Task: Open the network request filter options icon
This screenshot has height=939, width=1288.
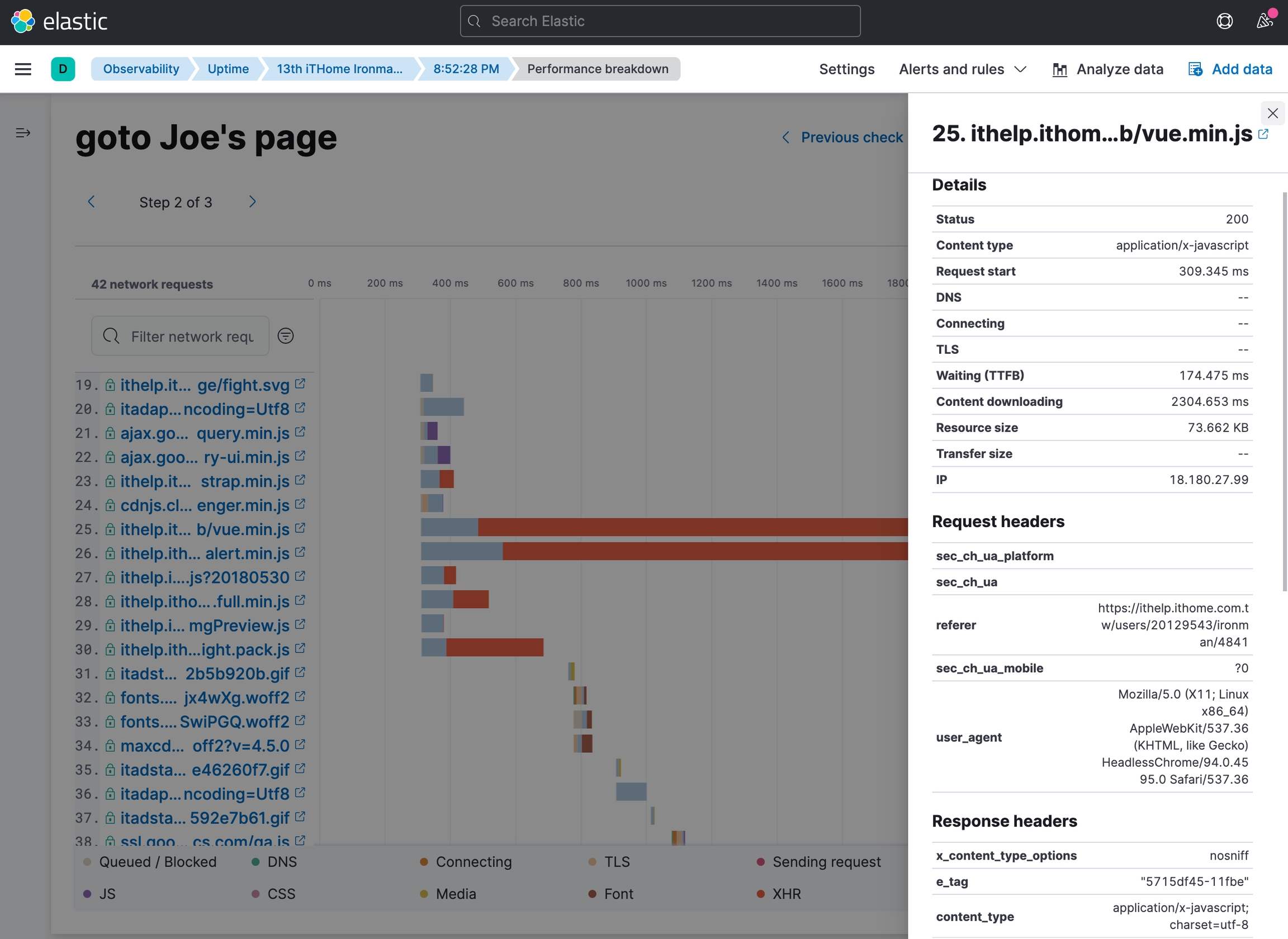Action: click(x=285, y=336)
